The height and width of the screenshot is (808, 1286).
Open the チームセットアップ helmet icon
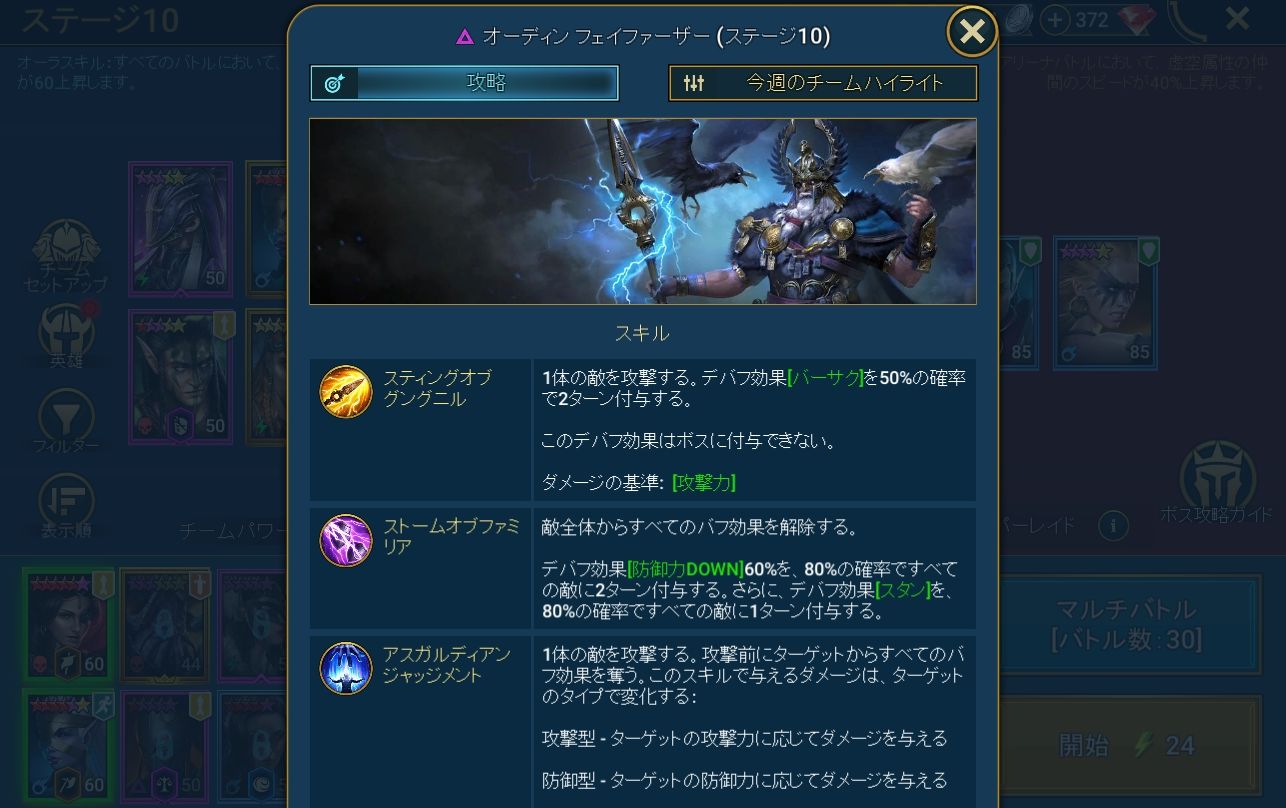[x=65, y=245]
